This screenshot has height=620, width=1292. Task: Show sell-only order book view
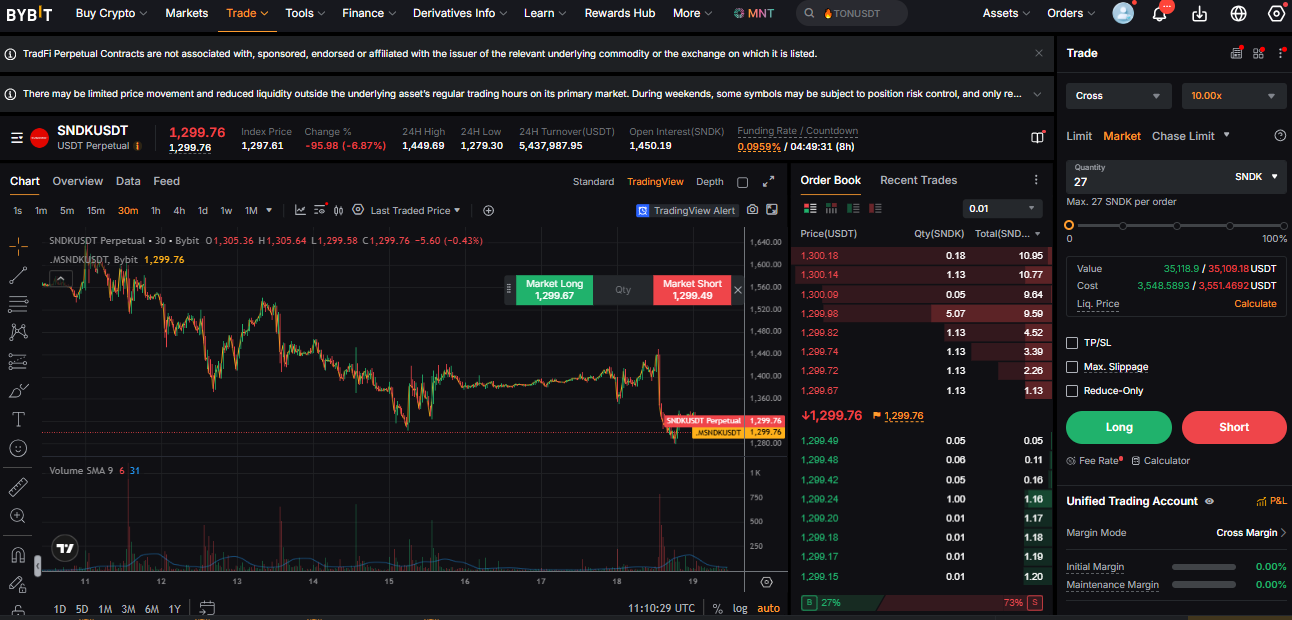click(876, 208)
